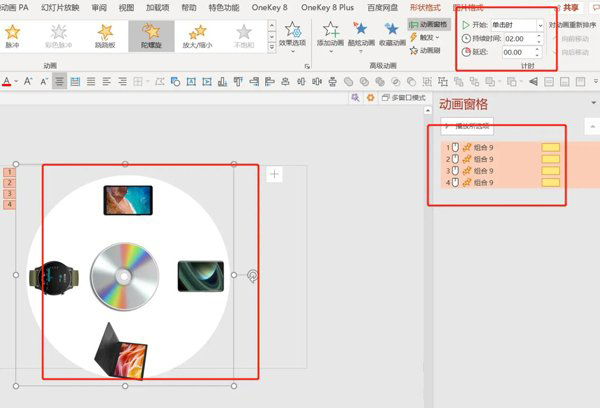
Task: Click 播放所选项 play selected button
Action: (x=467, y=126)
